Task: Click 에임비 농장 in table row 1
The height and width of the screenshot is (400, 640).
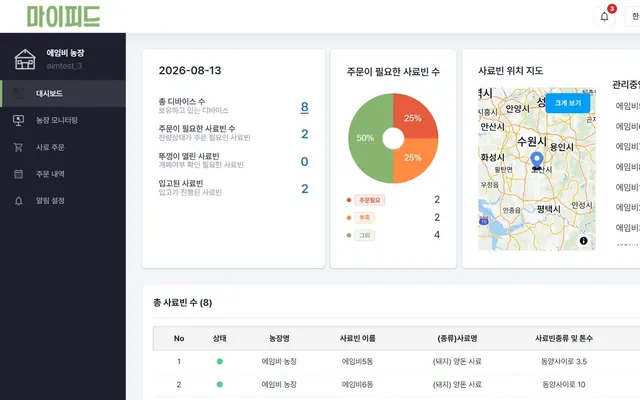Action: [x=279, y=361]
